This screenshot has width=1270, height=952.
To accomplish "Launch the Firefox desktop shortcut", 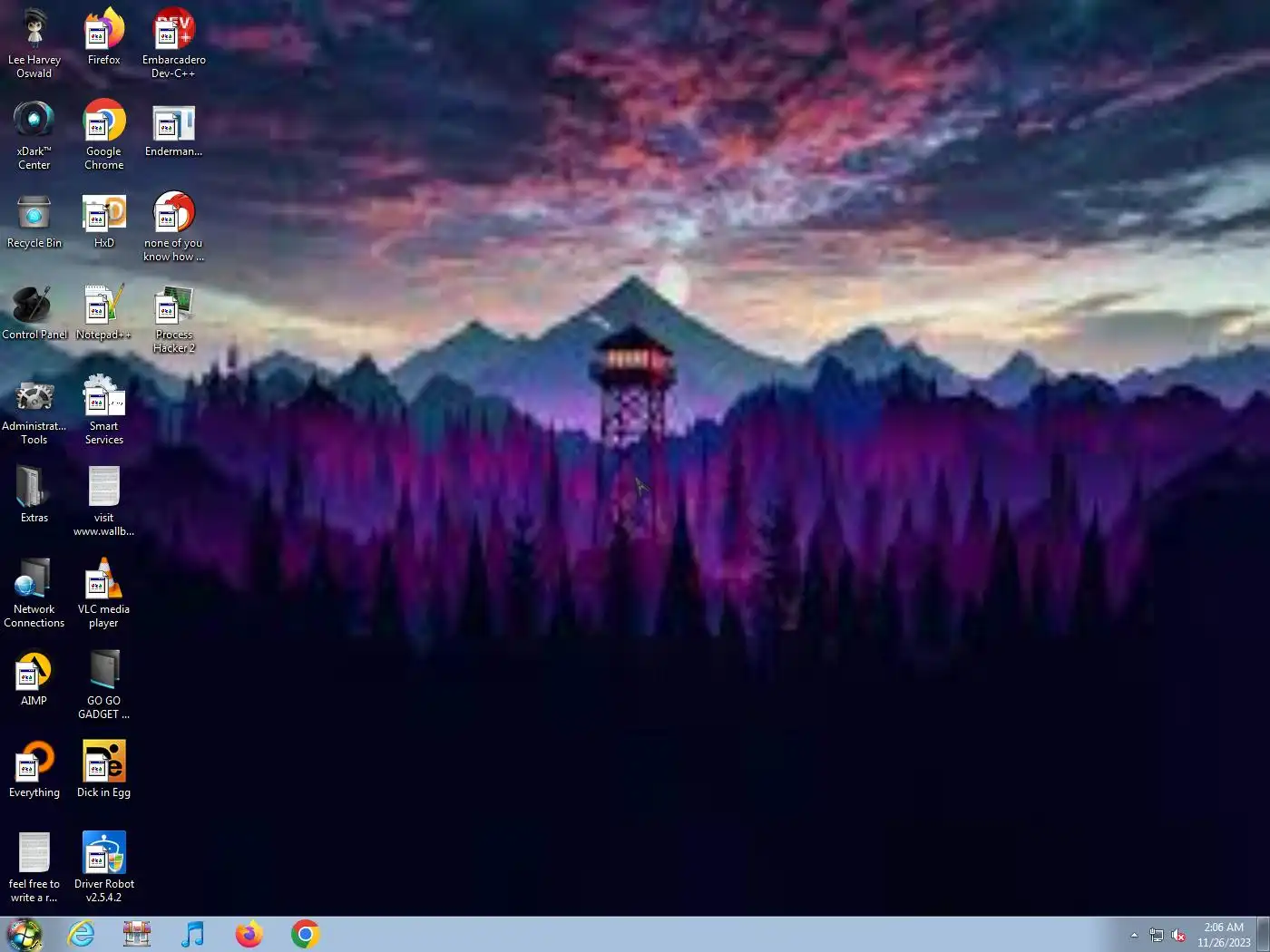I will (x=104, y=35).
